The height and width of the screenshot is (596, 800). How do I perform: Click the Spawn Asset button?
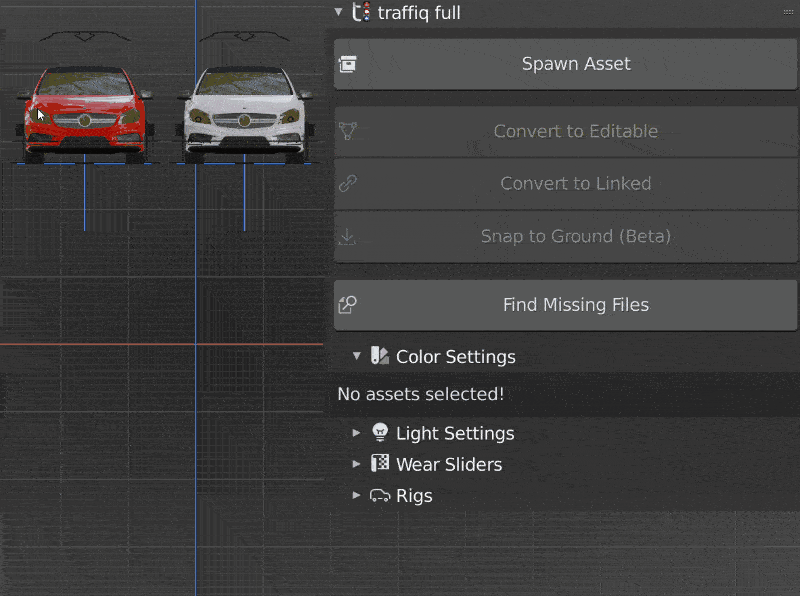(x=565, y=64)
